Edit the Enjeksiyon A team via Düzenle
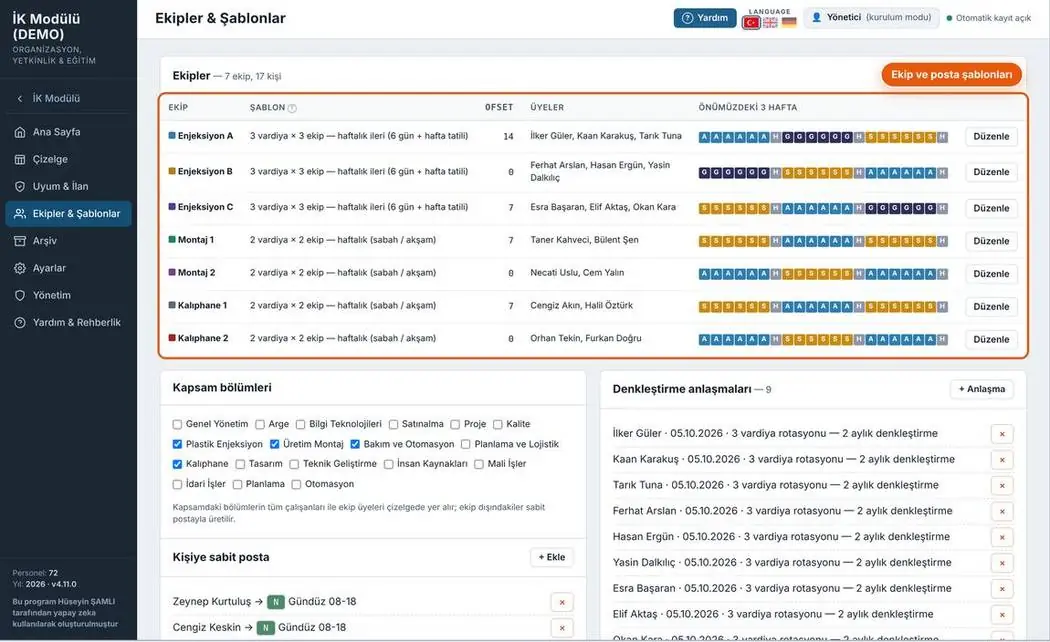 click(991, 137)
